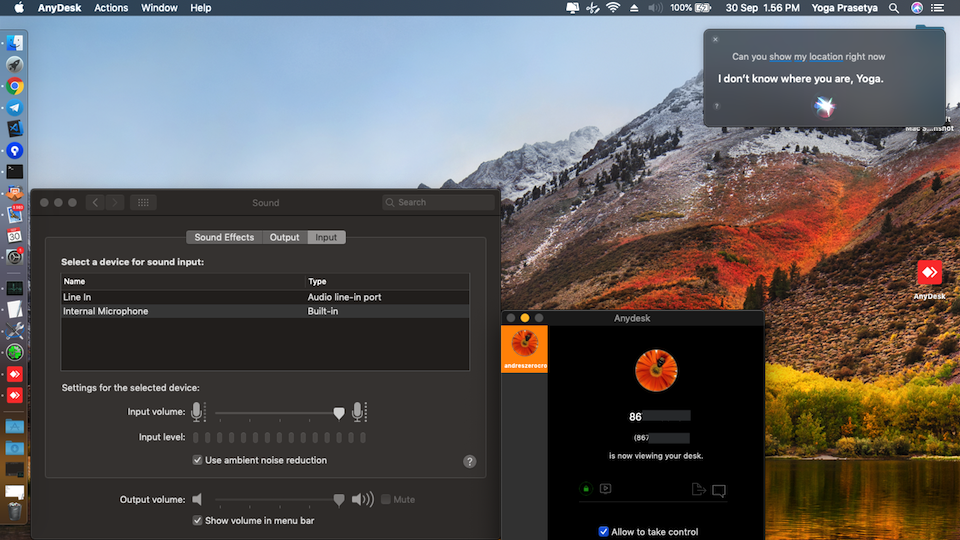Switch to the Output tab

(x=285, y=238)
